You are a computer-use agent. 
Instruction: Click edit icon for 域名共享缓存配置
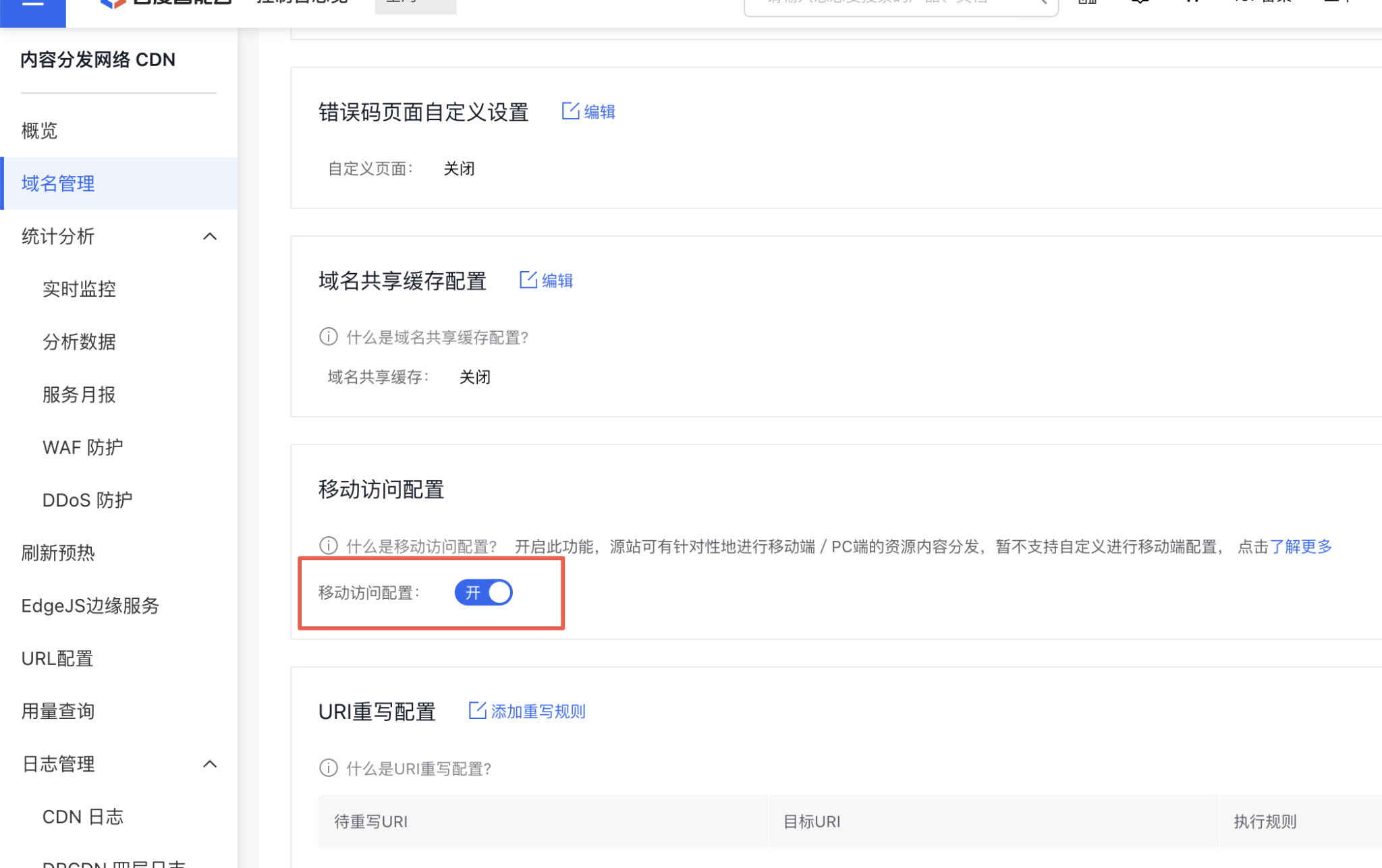pos(528,280)
